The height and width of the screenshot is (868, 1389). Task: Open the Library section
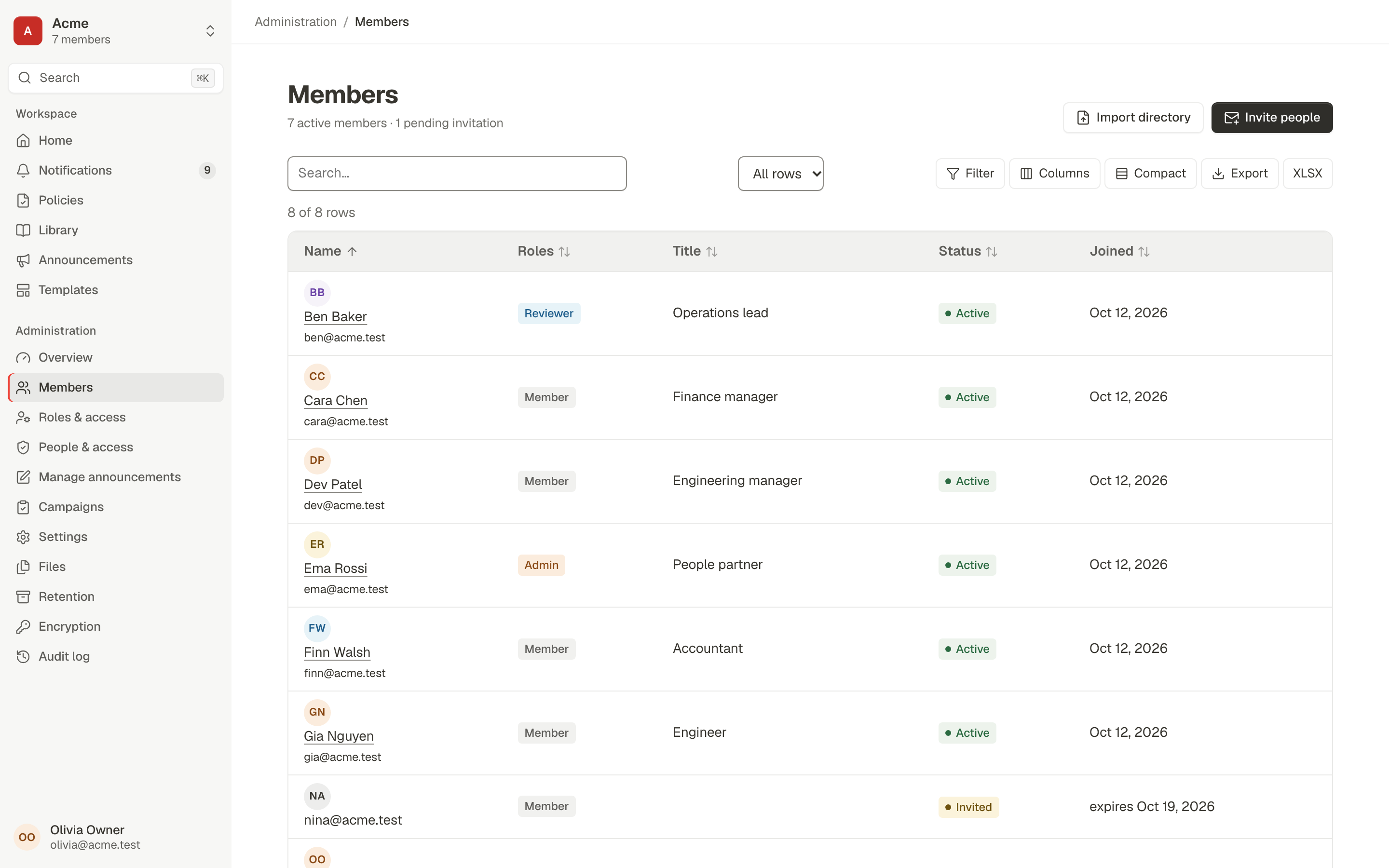tap(115, 230)
